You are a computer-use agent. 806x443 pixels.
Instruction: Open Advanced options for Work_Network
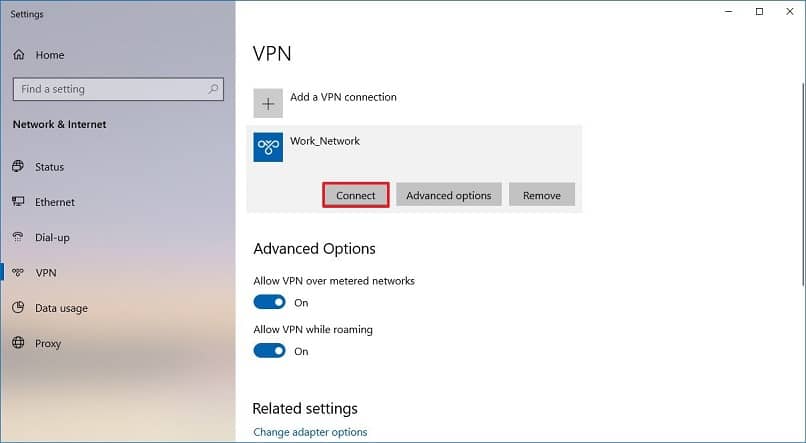point(448,195)
